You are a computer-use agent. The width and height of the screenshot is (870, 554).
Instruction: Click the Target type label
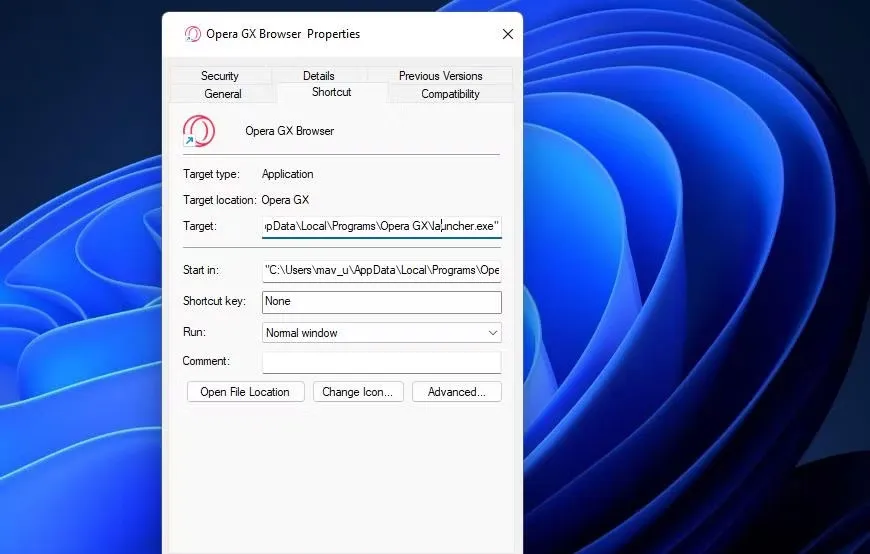(211, 174)
